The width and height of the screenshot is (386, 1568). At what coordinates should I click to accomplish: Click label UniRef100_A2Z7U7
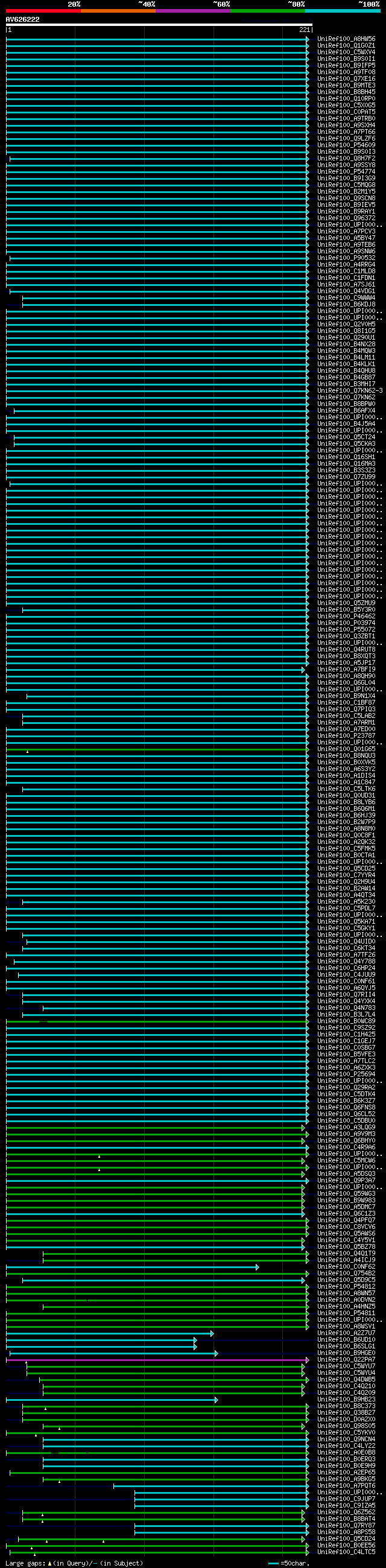[346, 1334]
